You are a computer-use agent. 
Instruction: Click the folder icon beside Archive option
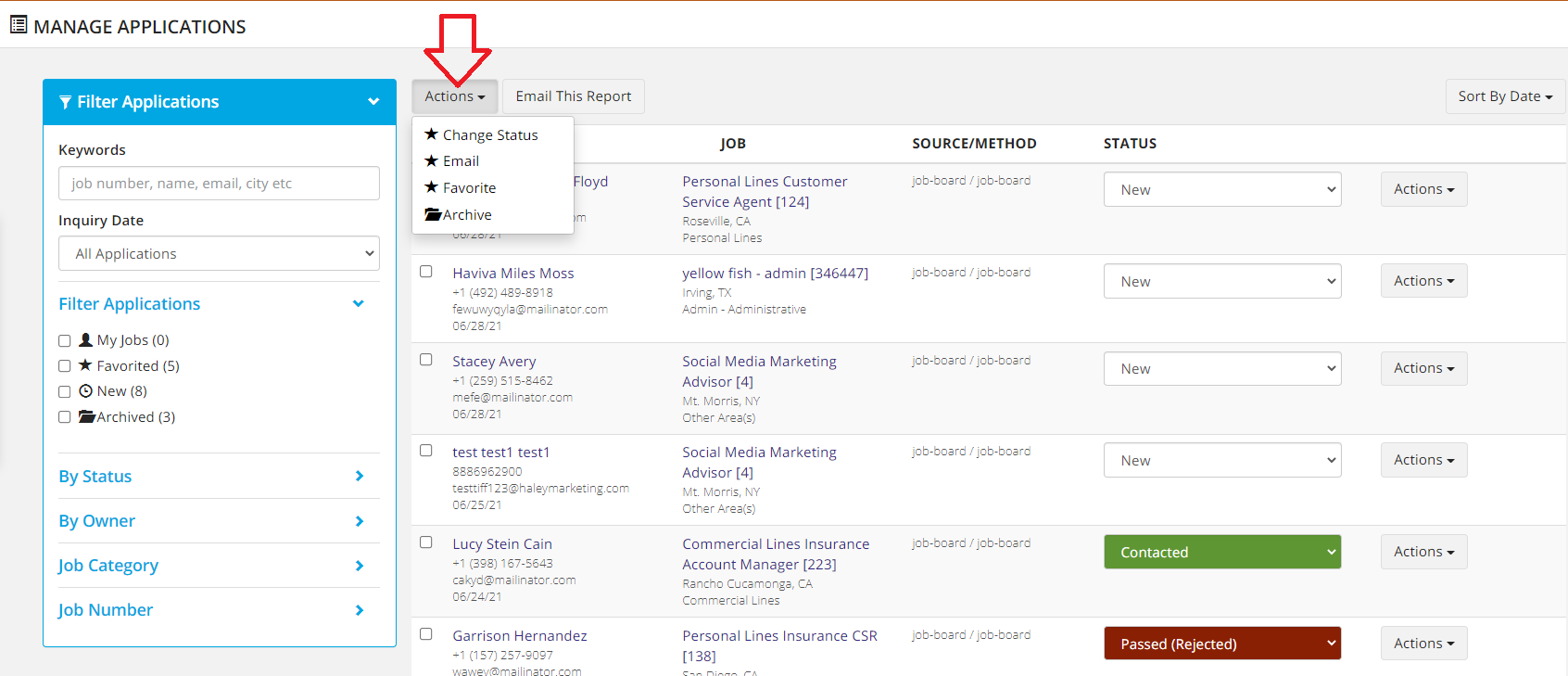(x=433, y=214)
